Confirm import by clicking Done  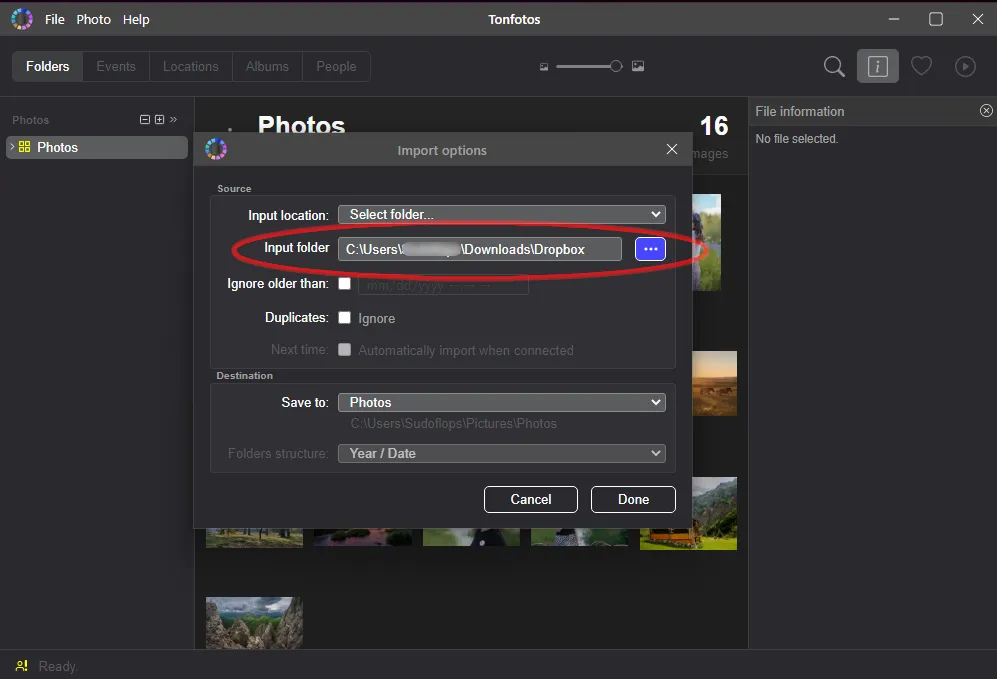633,499
